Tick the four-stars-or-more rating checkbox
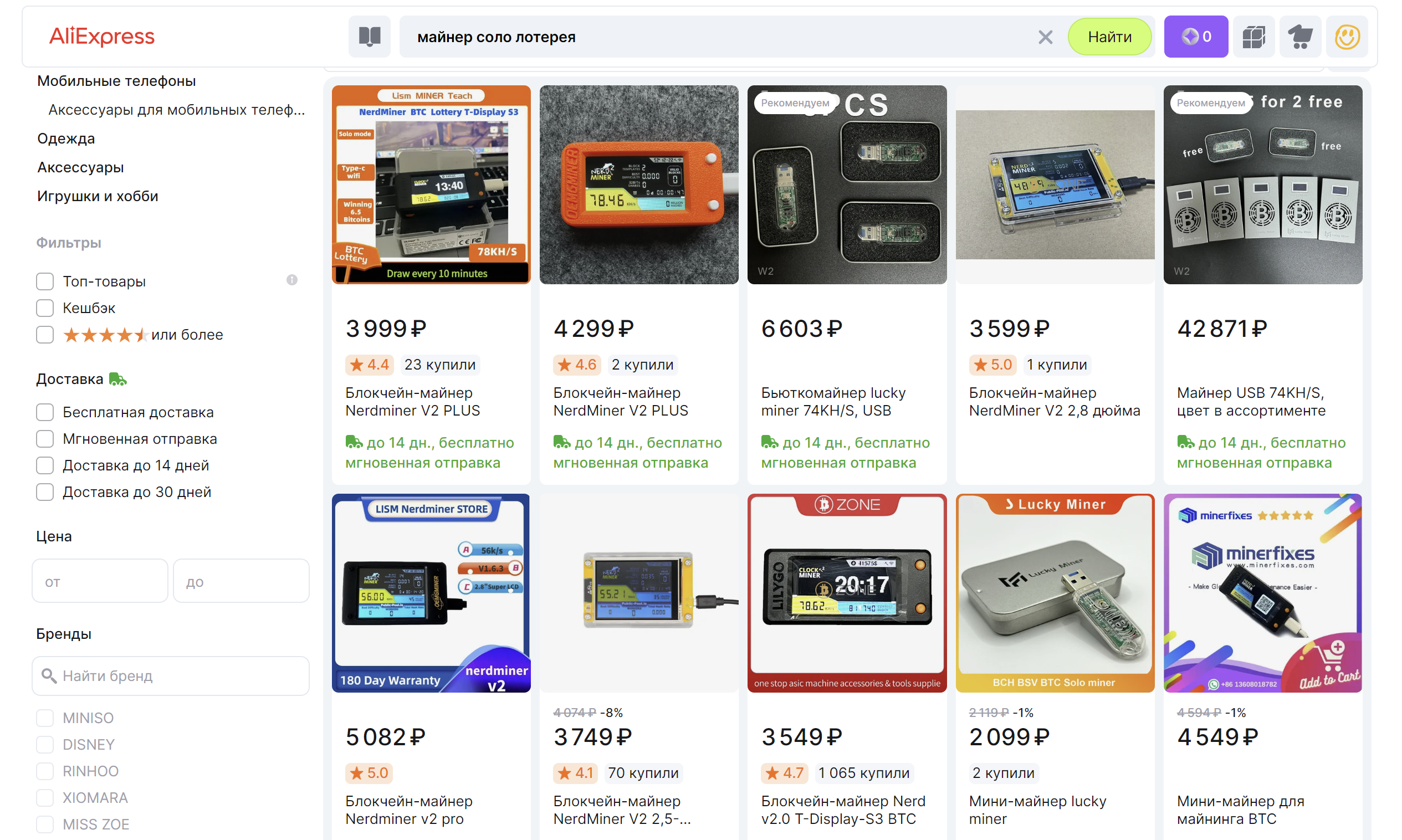This screenshot has width=1402, height=840. pos(45,335)
